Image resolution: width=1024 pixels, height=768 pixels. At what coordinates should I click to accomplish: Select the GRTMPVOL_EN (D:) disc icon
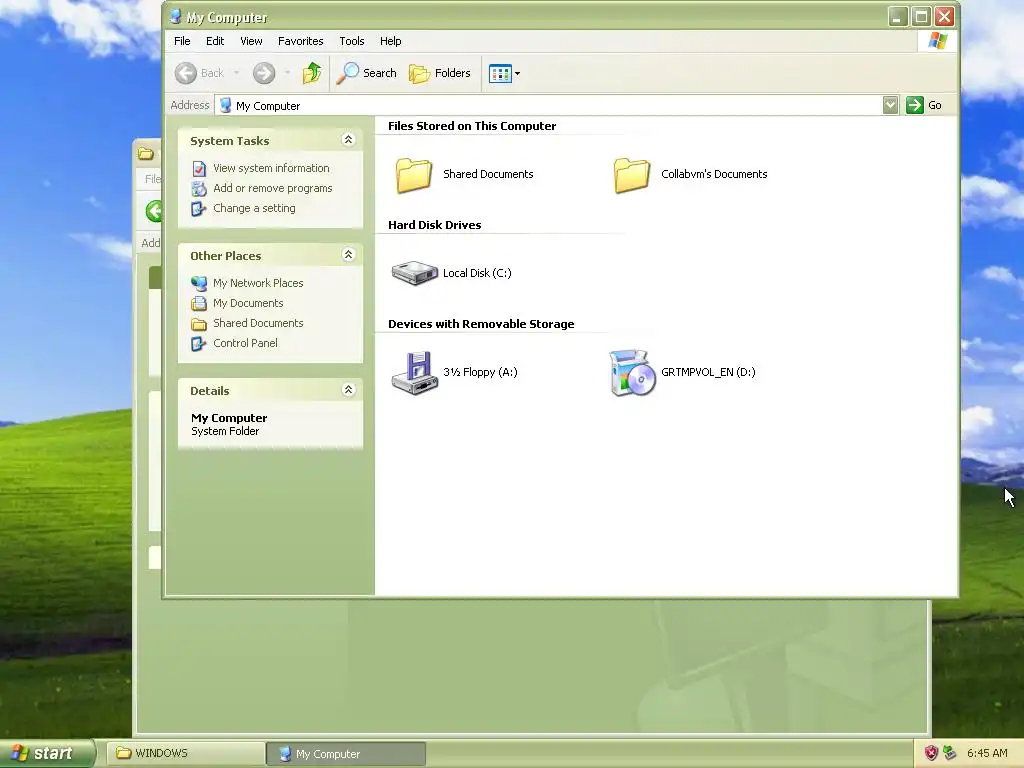point(632,373)
